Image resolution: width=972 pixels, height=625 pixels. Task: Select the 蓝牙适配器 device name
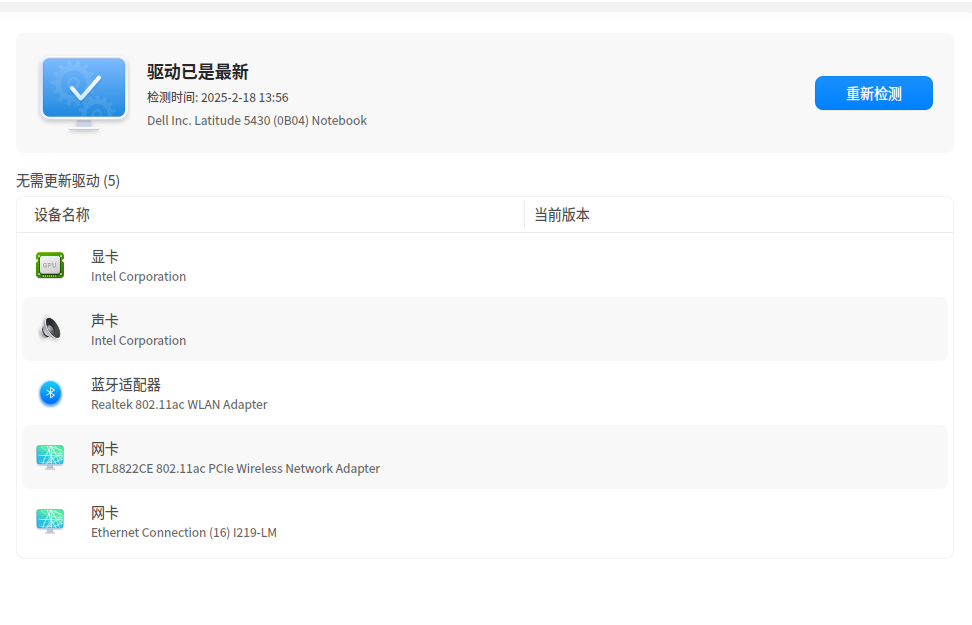coord(126,384)
